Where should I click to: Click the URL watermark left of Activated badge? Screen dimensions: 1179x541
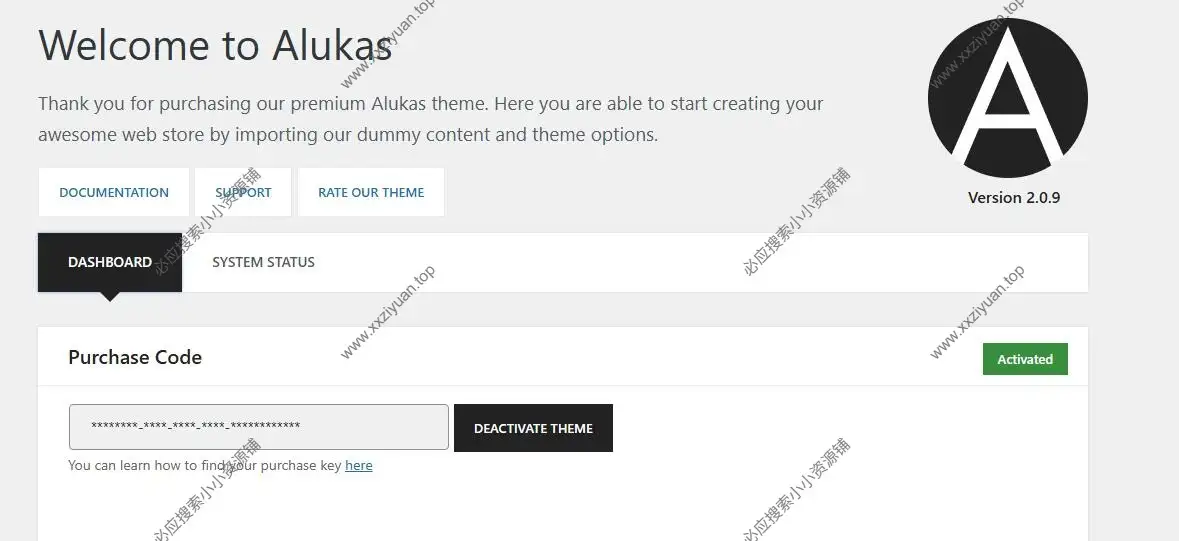[976, 313]
